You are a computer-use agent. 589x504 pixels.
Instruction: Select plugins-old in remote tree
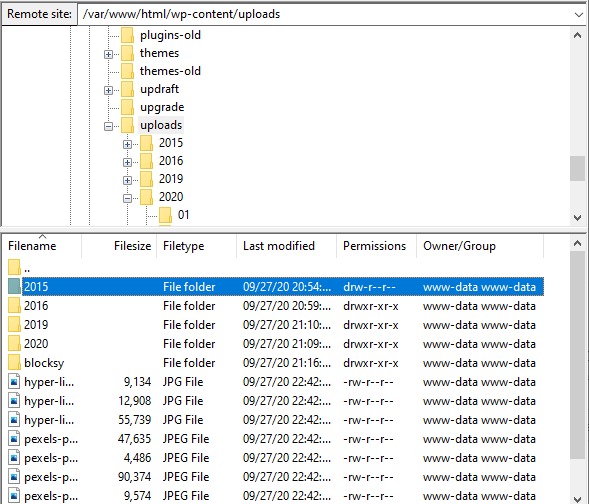[170, 35]
